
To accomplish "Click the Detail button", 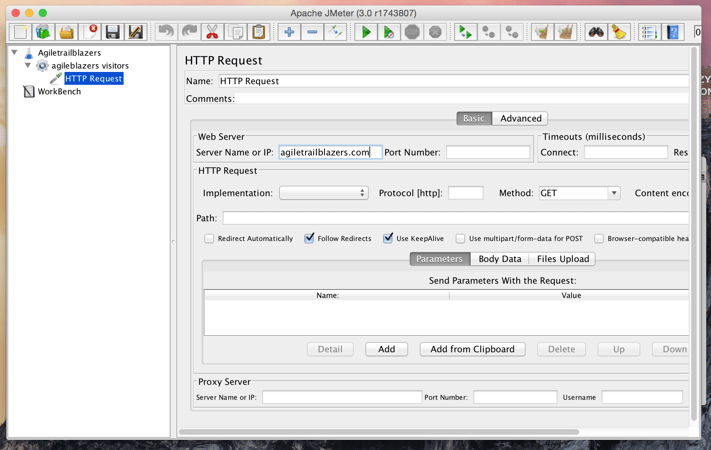I will [x=330, y=349].
